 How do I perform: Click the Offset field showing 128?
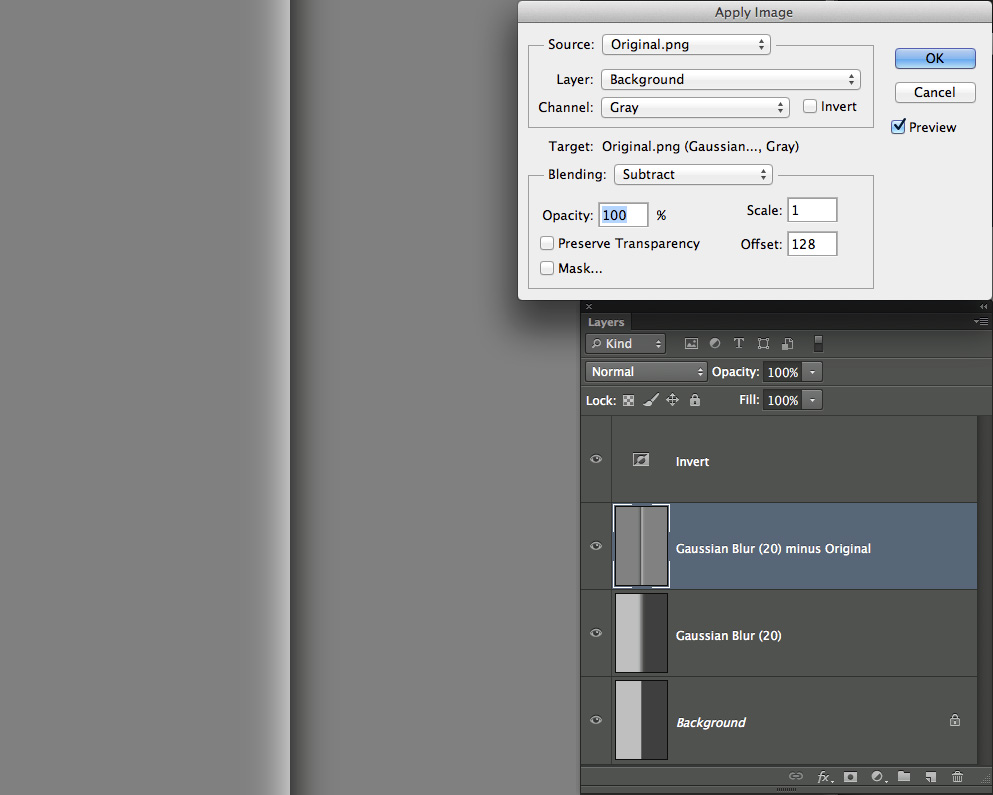pos(813,244)
